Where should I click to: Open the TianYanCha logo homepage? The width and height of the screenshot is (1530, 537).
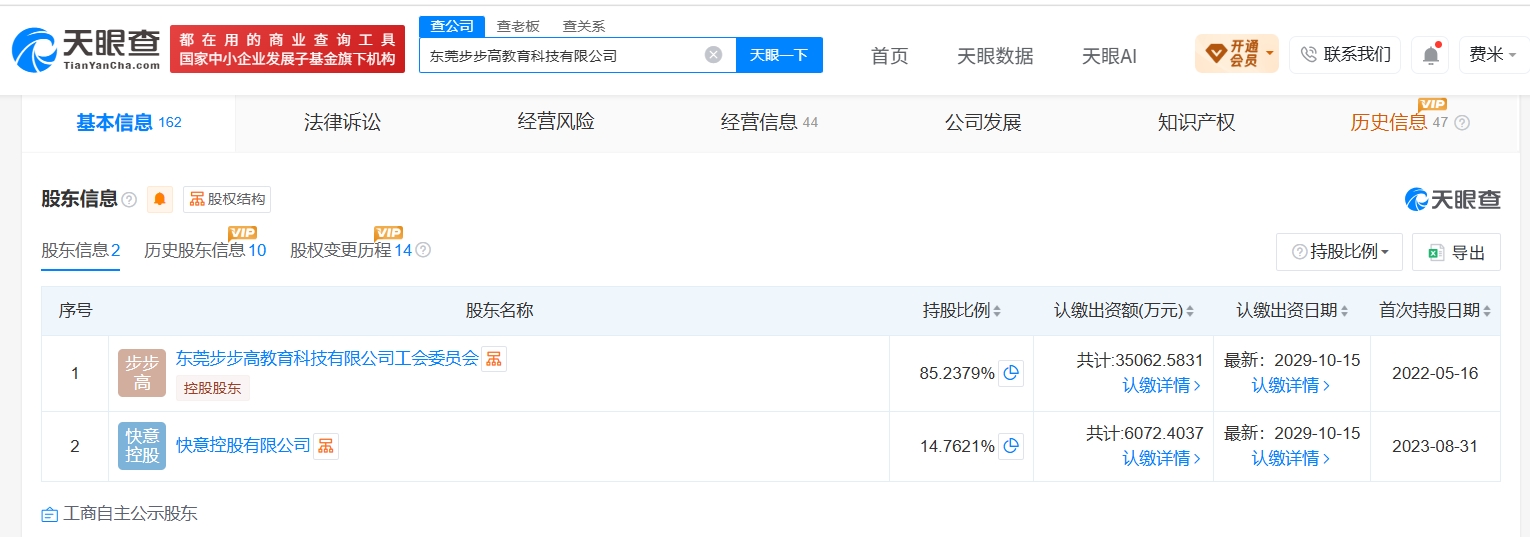pyautogui.click(x=86, y=49)
